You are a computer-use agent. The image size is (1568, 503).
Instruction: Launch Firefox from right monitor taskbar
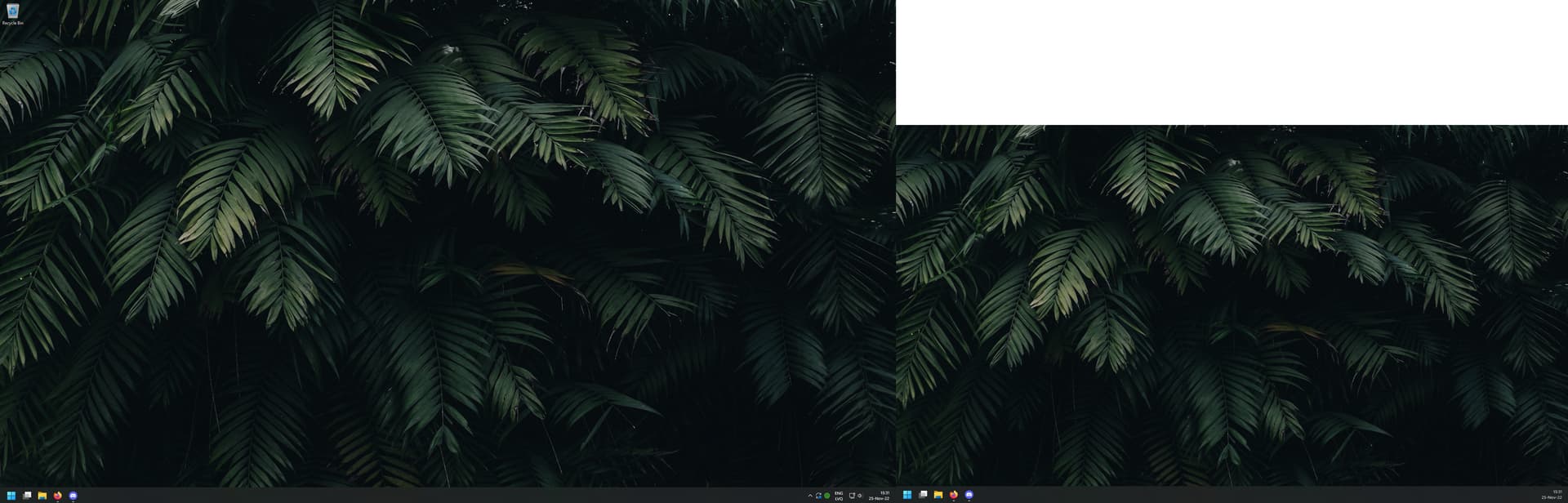click(954, 495)
